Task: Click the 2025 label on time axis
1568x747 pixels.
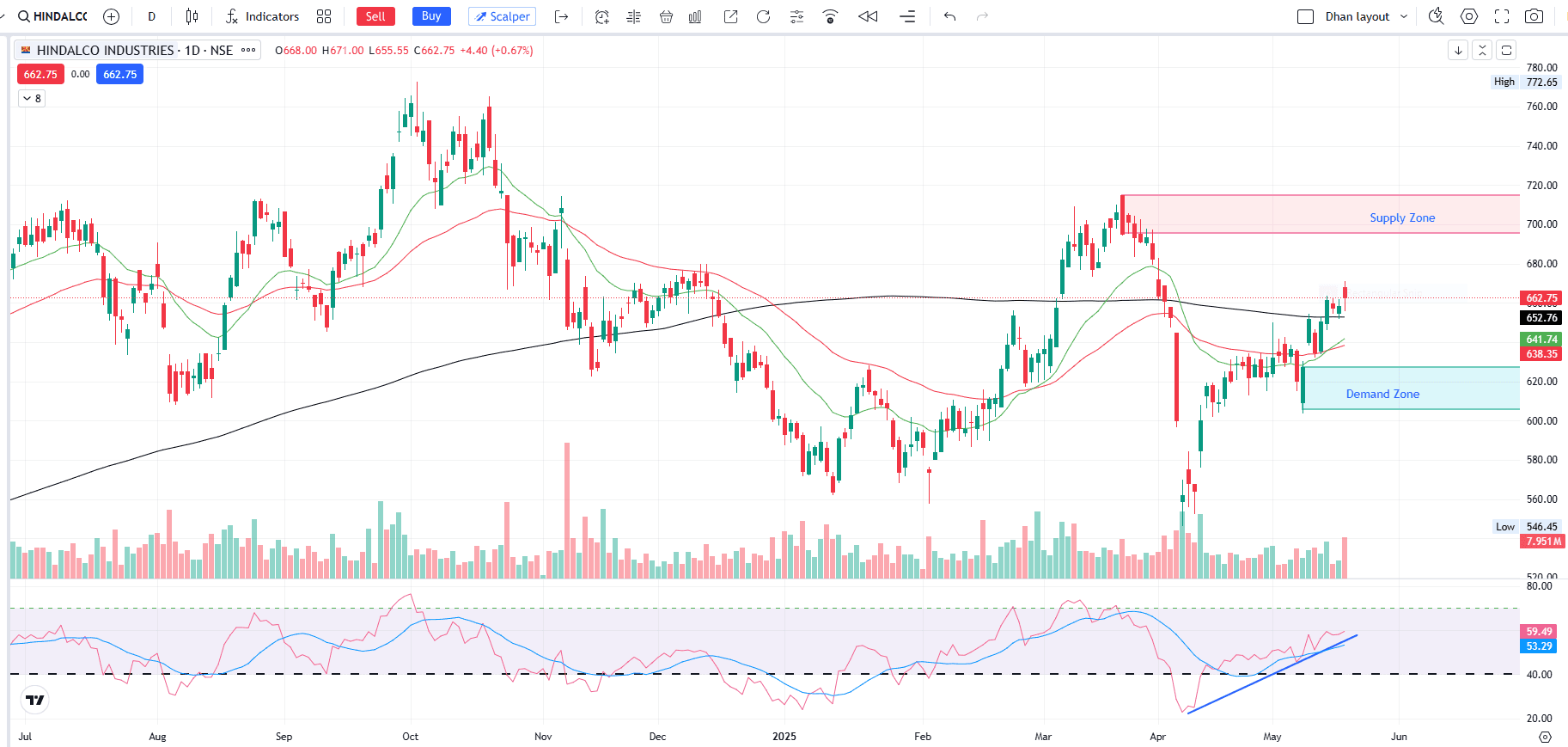Action: click(x=784, y=737)
